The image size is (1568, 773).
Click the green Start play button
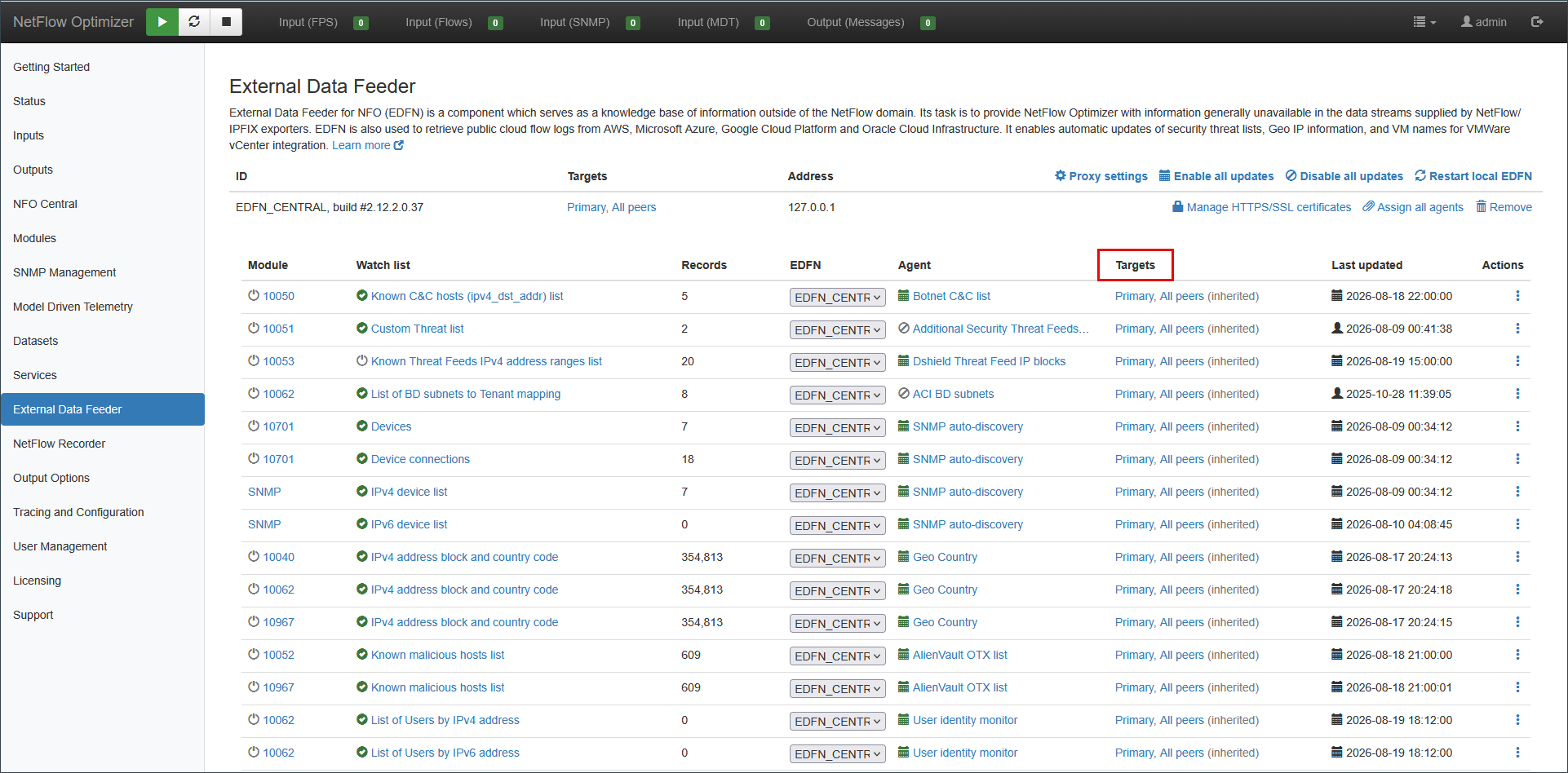click(x=162, y=22)
